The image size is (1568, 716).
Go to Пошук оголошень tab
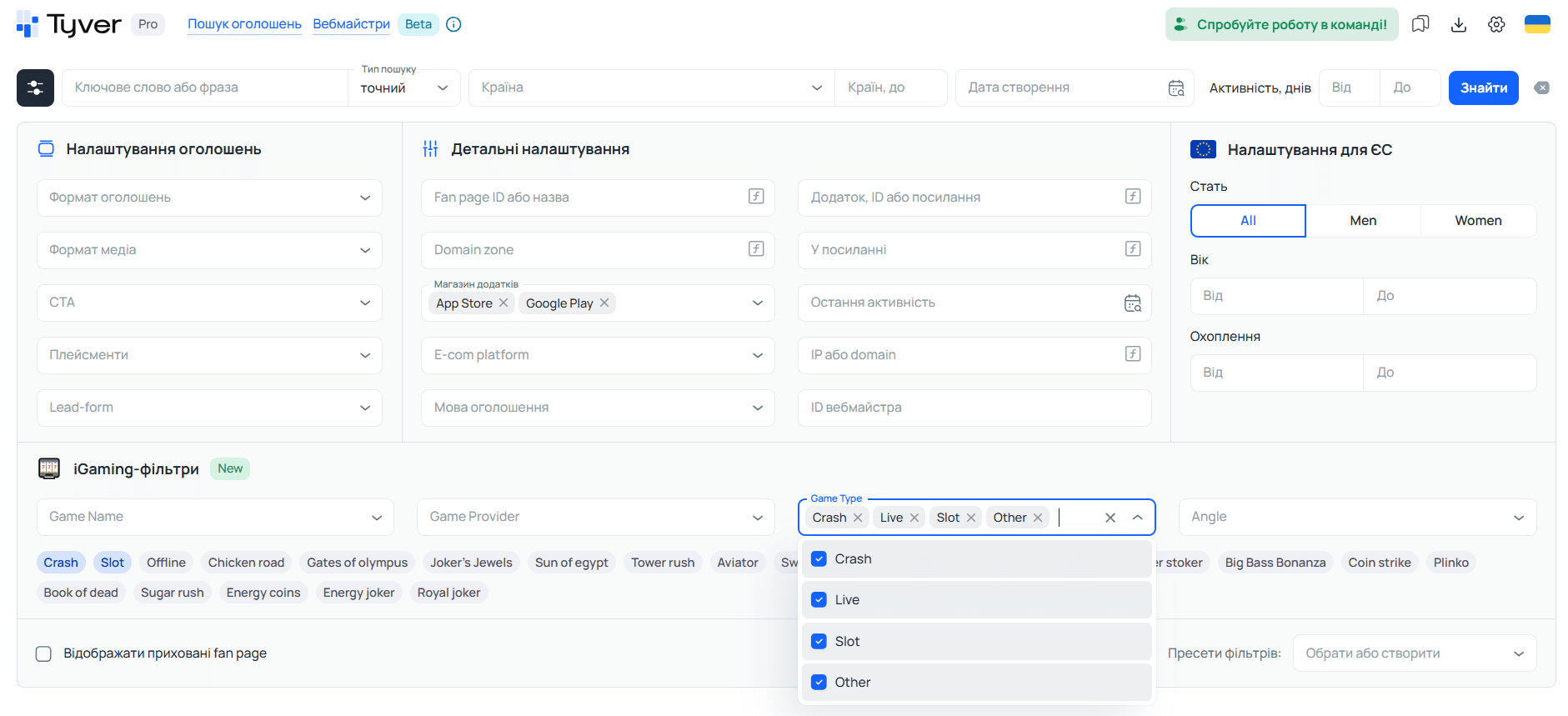pyautogui.click(x=244, y=24)
